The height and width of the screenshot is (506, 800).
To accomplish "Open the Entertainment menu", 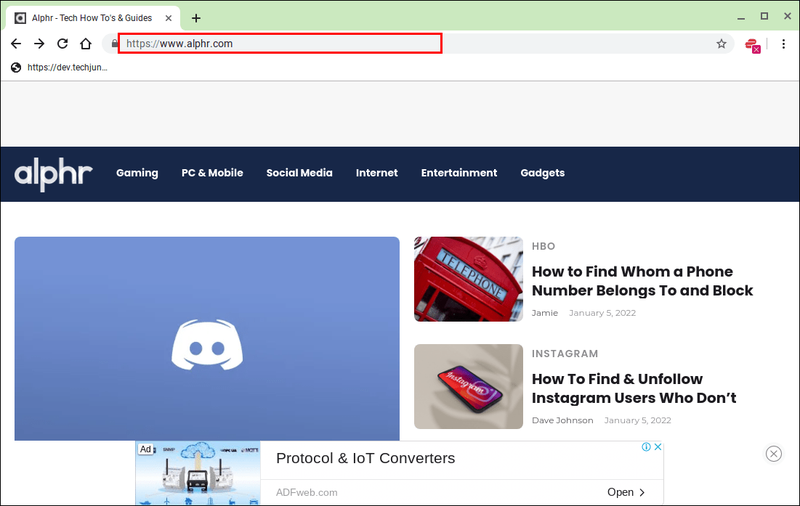I will [x=459, y=173].
